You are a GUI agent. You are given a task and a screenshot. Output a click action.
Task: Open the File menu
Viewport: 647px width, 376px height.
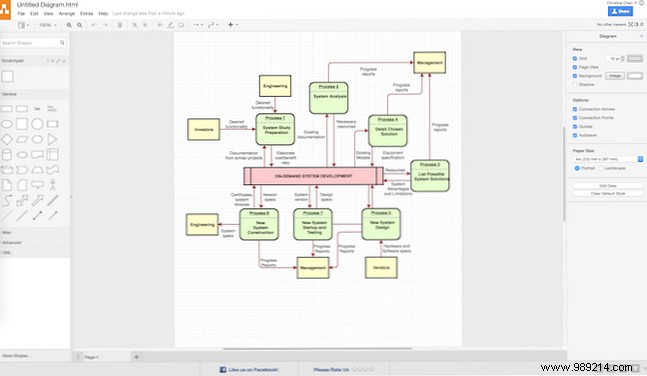coord(21,14)
